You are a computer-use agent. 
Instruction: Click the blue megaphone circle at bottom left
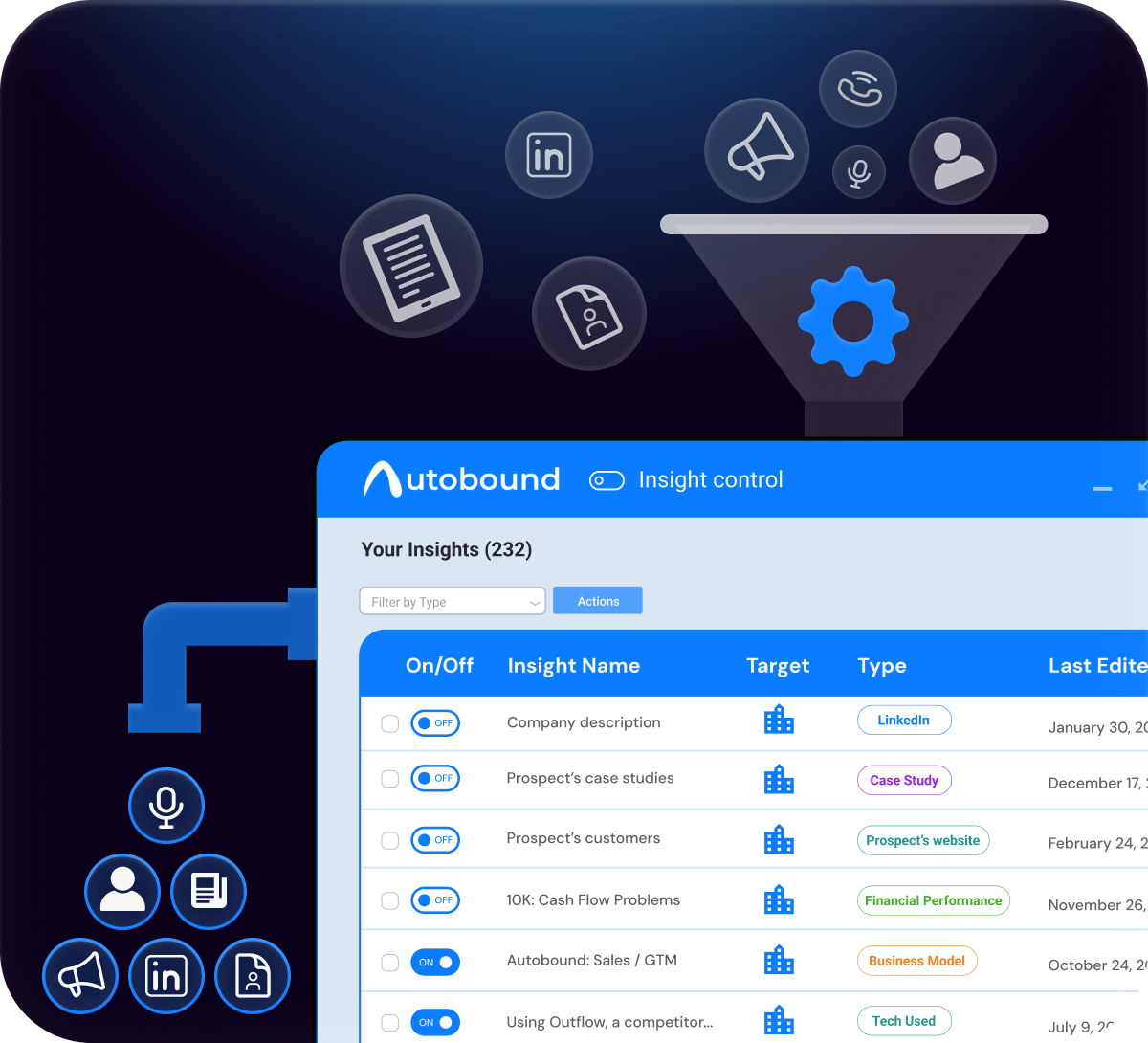pyautogui.click(x=80, y=976)
